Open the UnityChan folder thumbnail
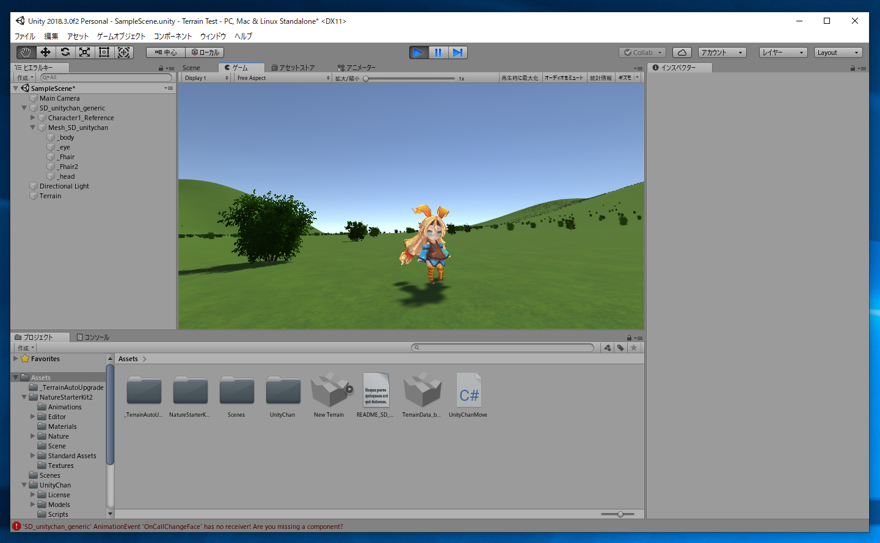Viewport: 880px width, 543px height. 282,395
